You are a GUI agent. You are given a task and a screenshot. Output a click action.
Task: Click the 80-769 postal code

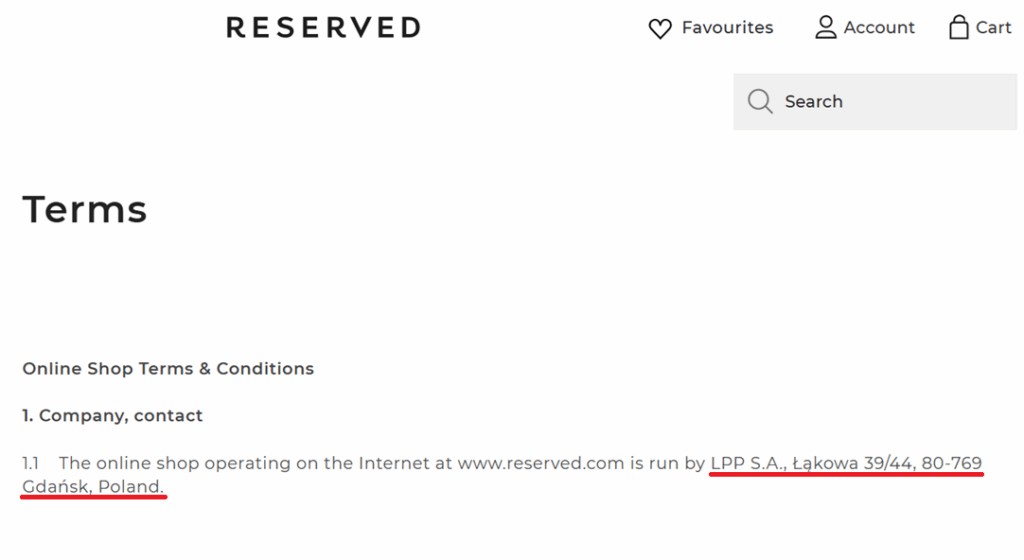[x=951, y=463]
